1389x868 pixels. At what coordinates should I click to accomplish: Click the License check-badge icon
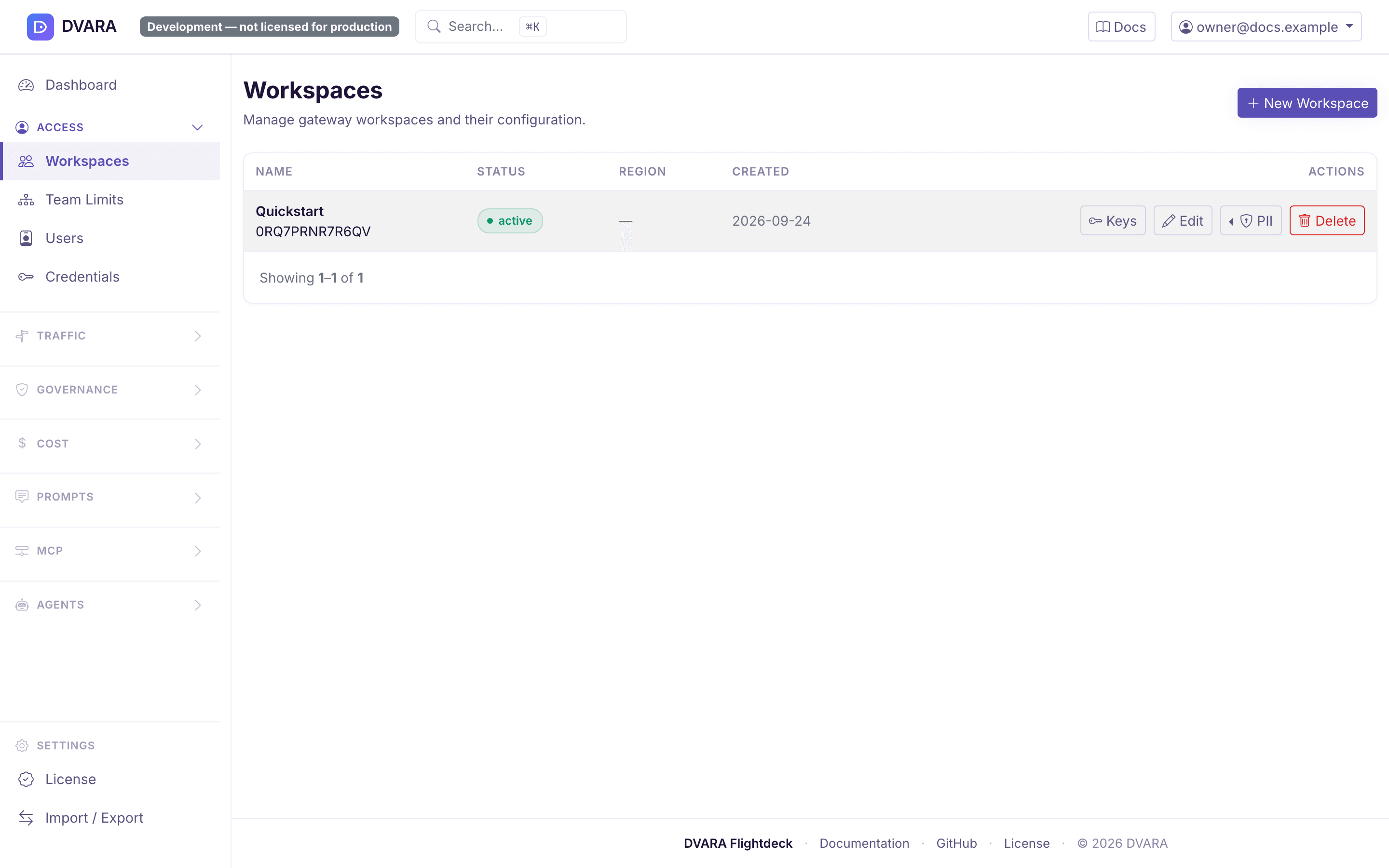pyautogui.click(x=26, y=779)
